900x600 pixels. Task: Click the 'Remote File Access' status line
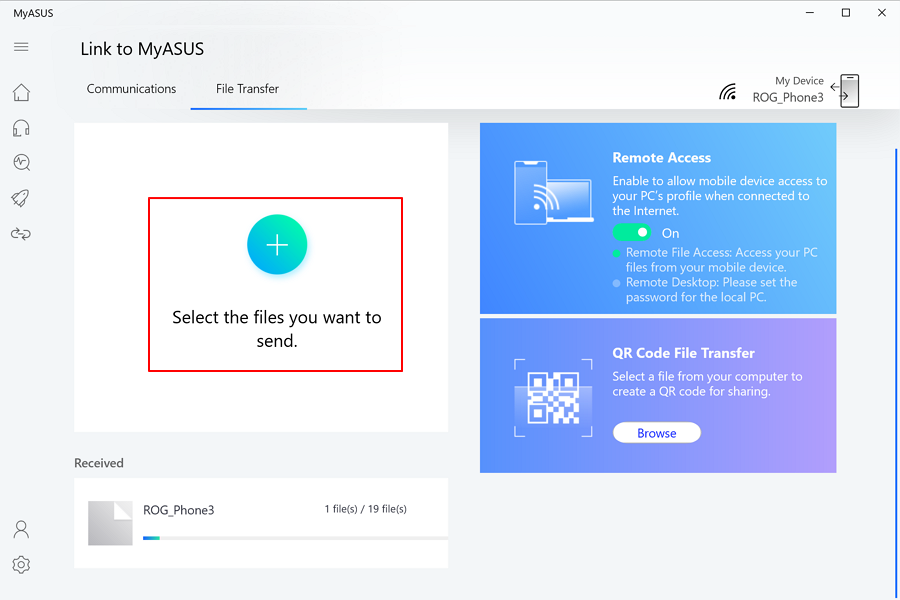[721, 260]
